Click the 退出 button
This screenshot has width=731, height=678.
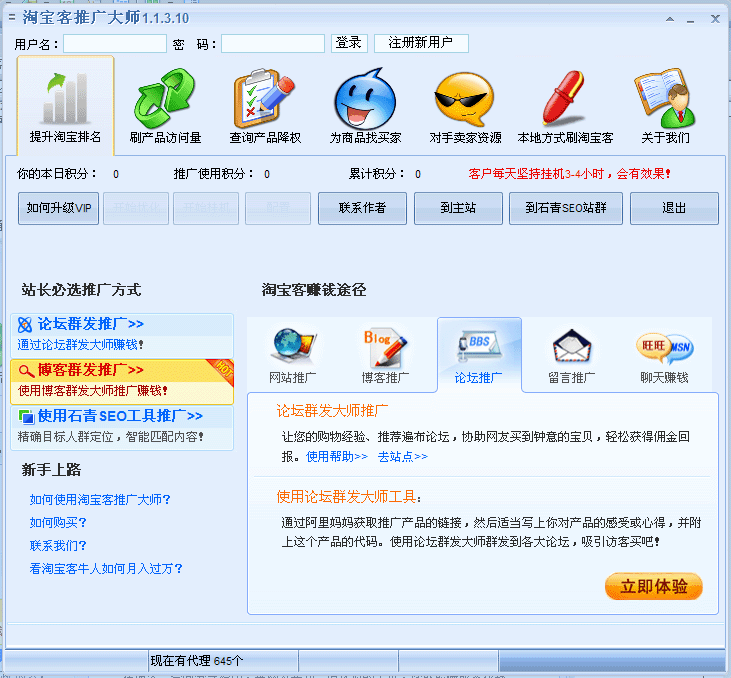pos(674,208)
